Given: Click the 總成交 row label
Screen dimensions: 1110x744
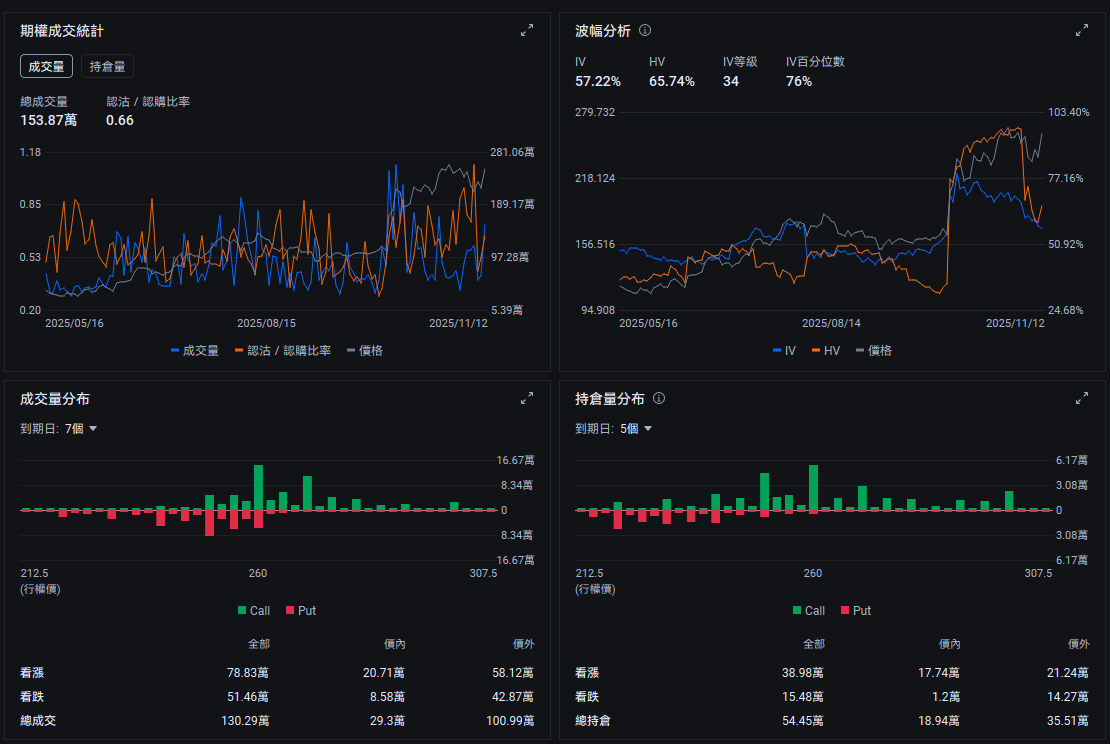Looking at the screenshot, I should point(38,721).
